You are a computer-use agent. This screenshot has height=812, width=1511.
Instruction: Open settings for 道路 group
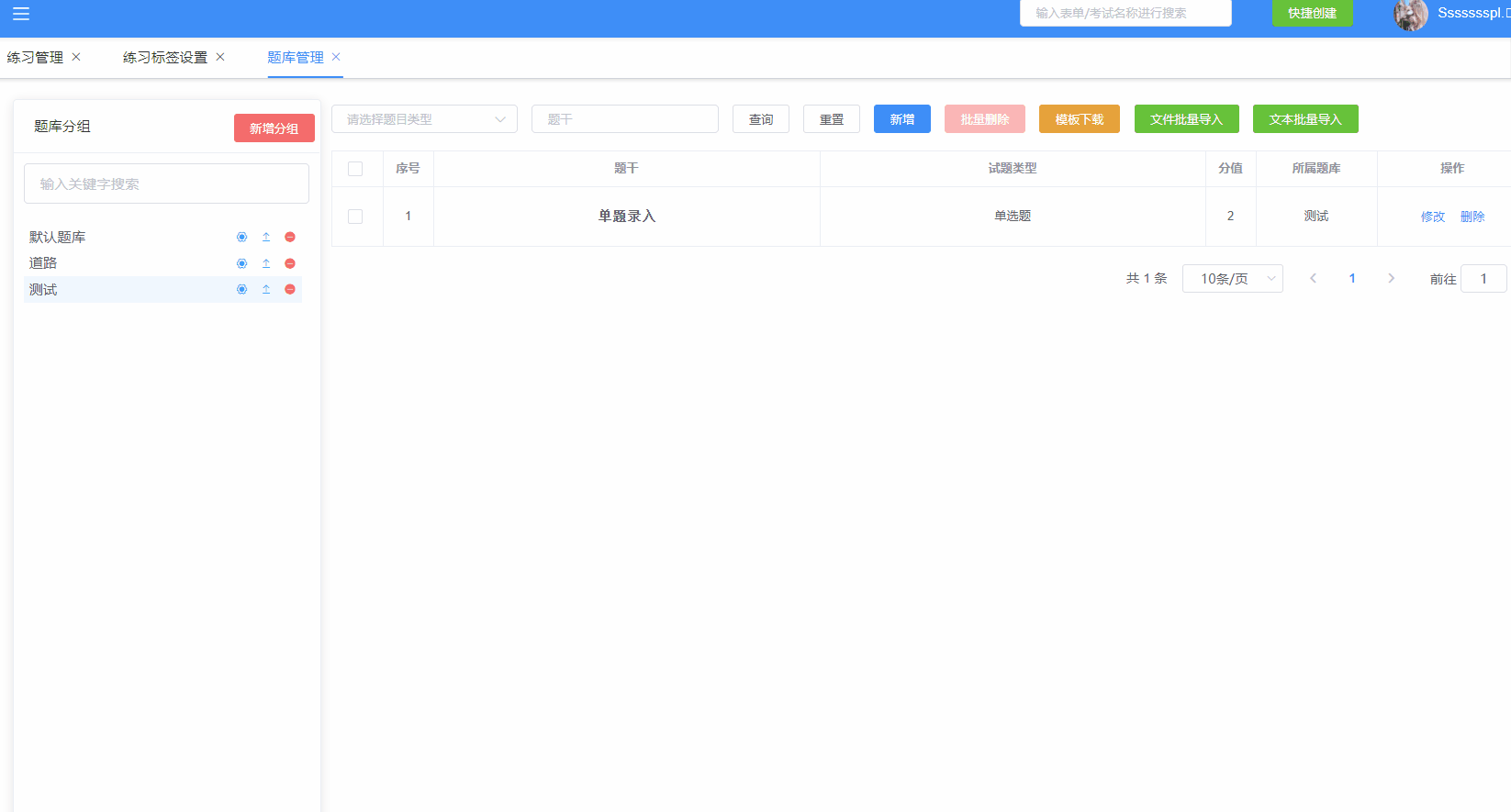pyautogui.click(x=242, y=263)
